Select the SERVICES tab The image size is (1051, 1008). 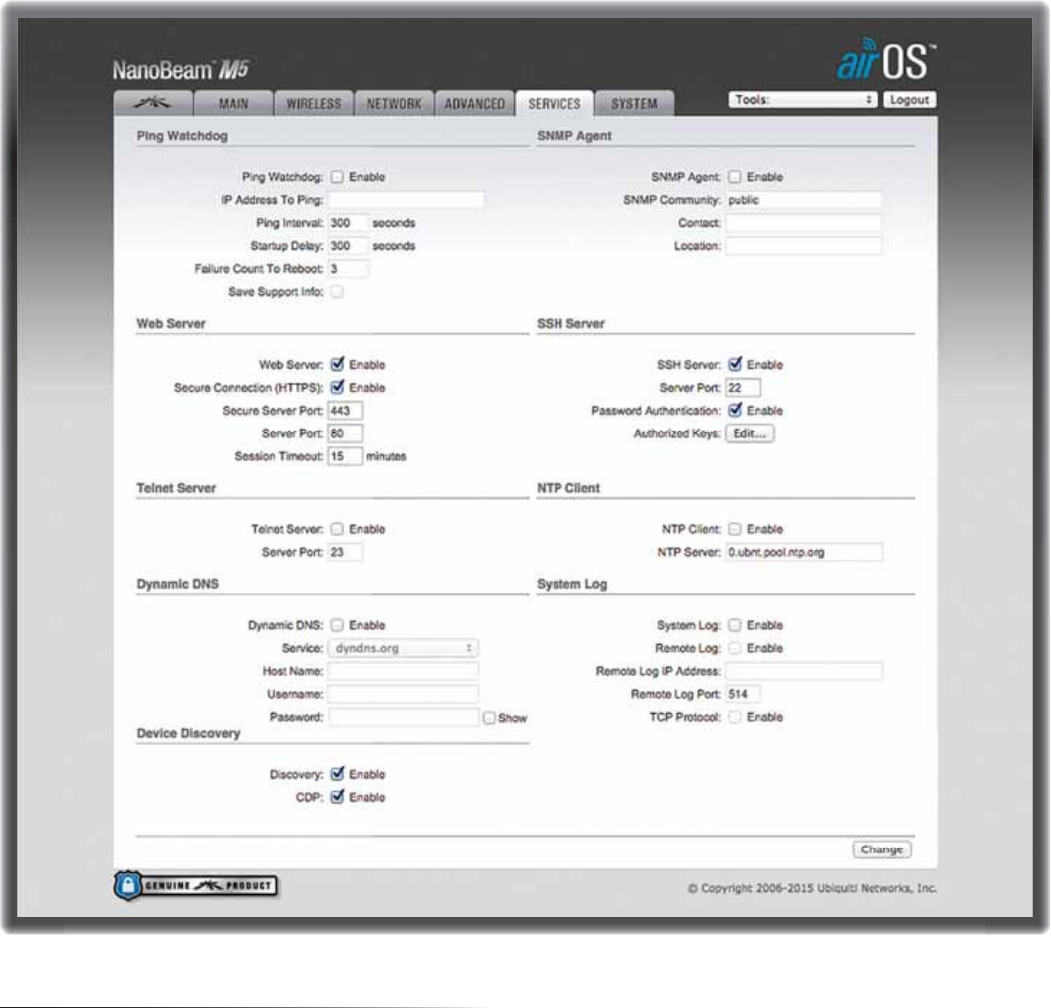click(x=554, y=103)
